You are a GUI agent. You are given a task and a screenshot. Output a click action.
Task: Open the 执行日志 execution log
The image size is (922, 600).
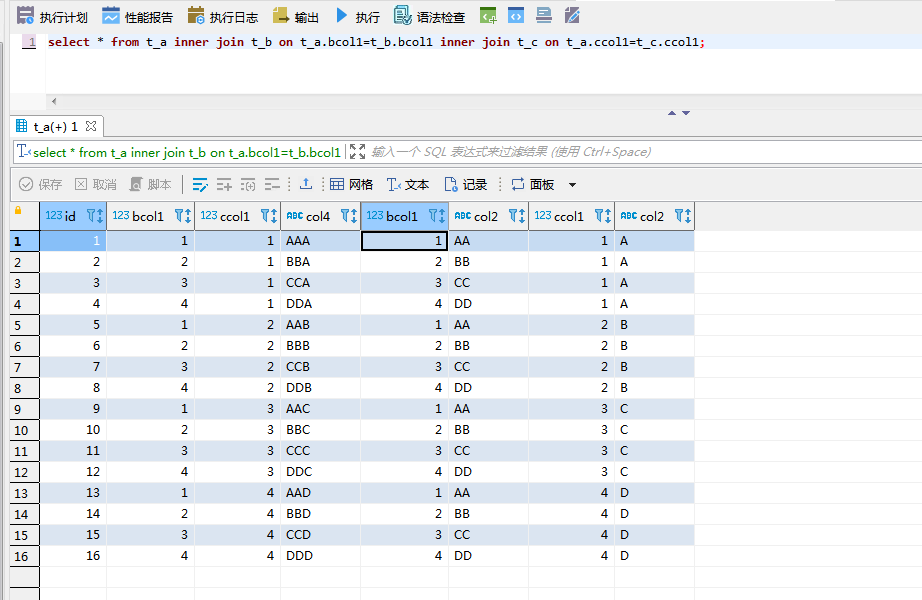point(222,16)
